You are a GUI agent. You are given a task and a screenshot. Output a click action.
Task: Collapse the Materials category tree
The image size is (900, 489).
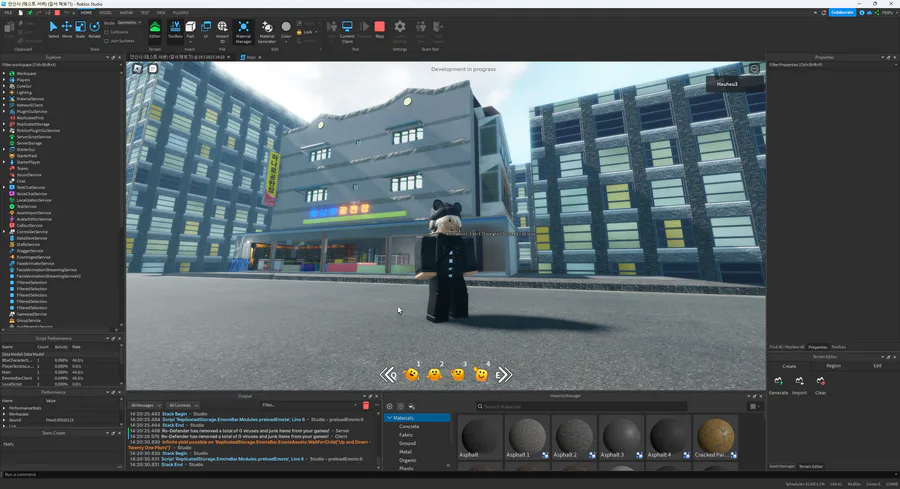[x=389, y=418]
